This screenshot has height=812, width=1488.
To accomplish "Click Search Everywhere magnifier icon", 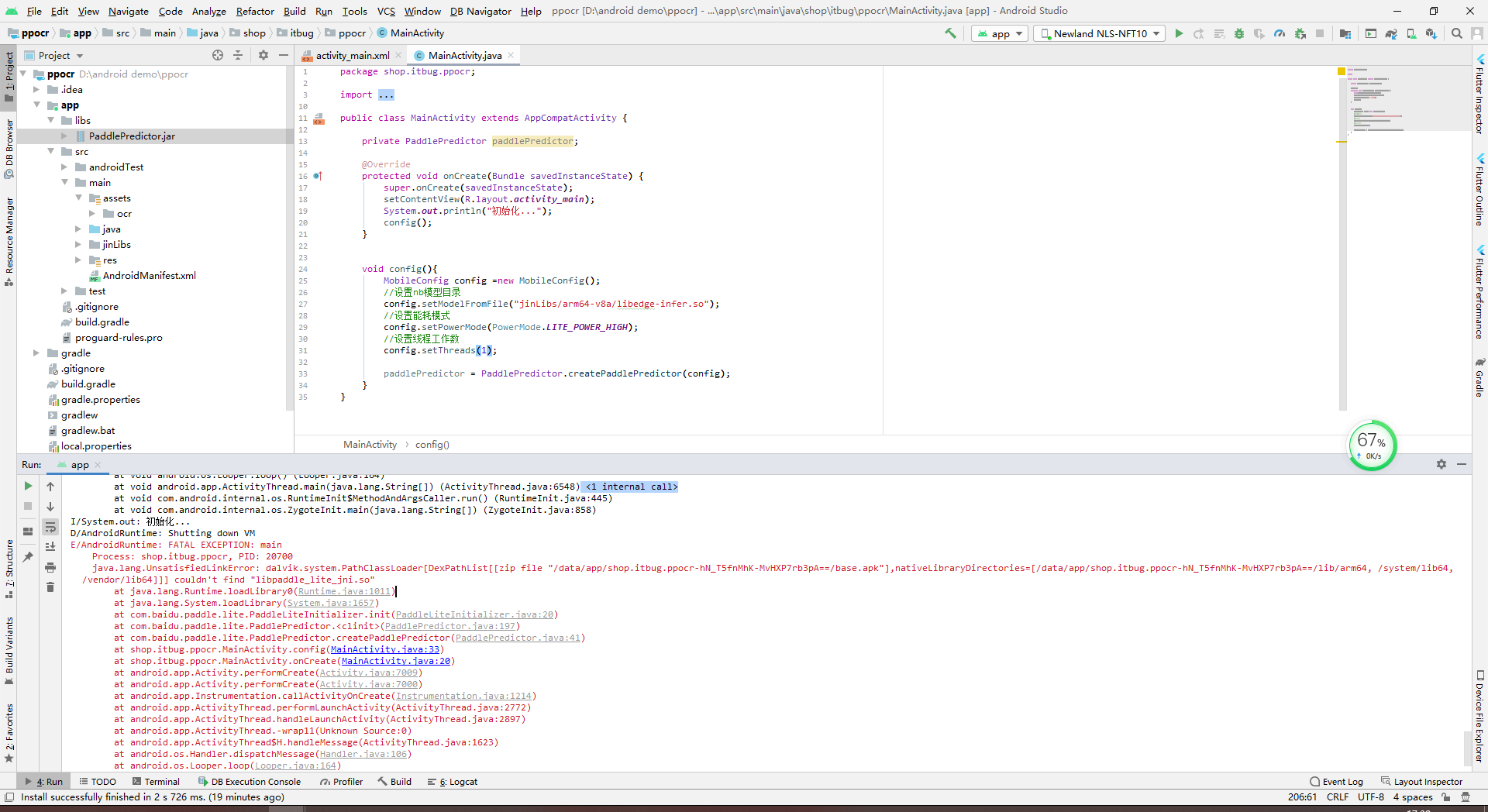I will pyautogui.click(x=1457, y=33).
